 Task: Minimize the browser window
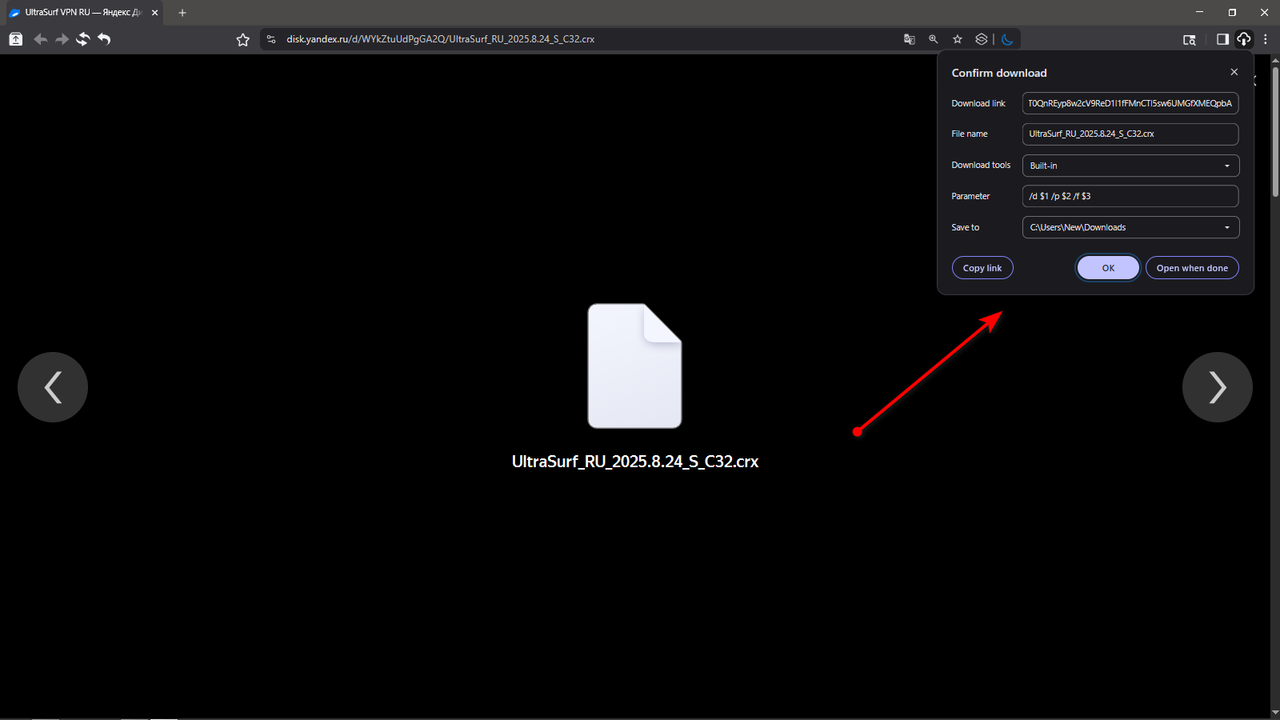pyautogui.click(x=1200, y=12)
